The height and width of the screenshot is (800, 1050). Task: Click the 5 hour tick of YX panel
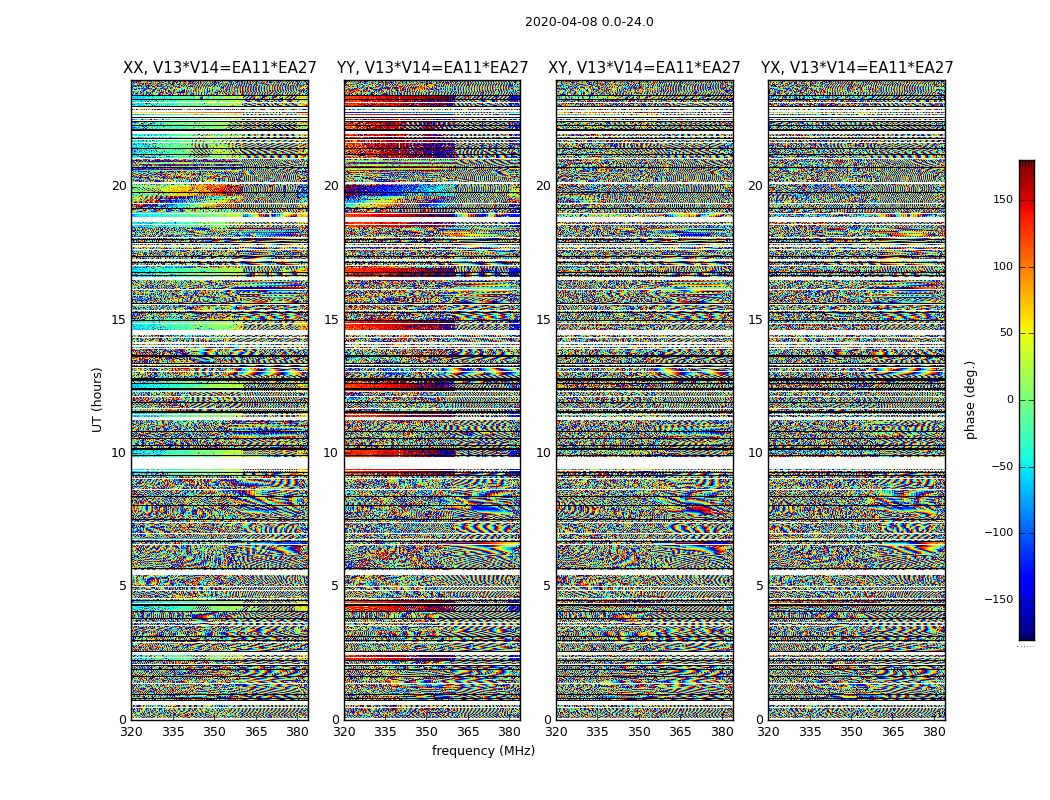click(x=759, y=586)
